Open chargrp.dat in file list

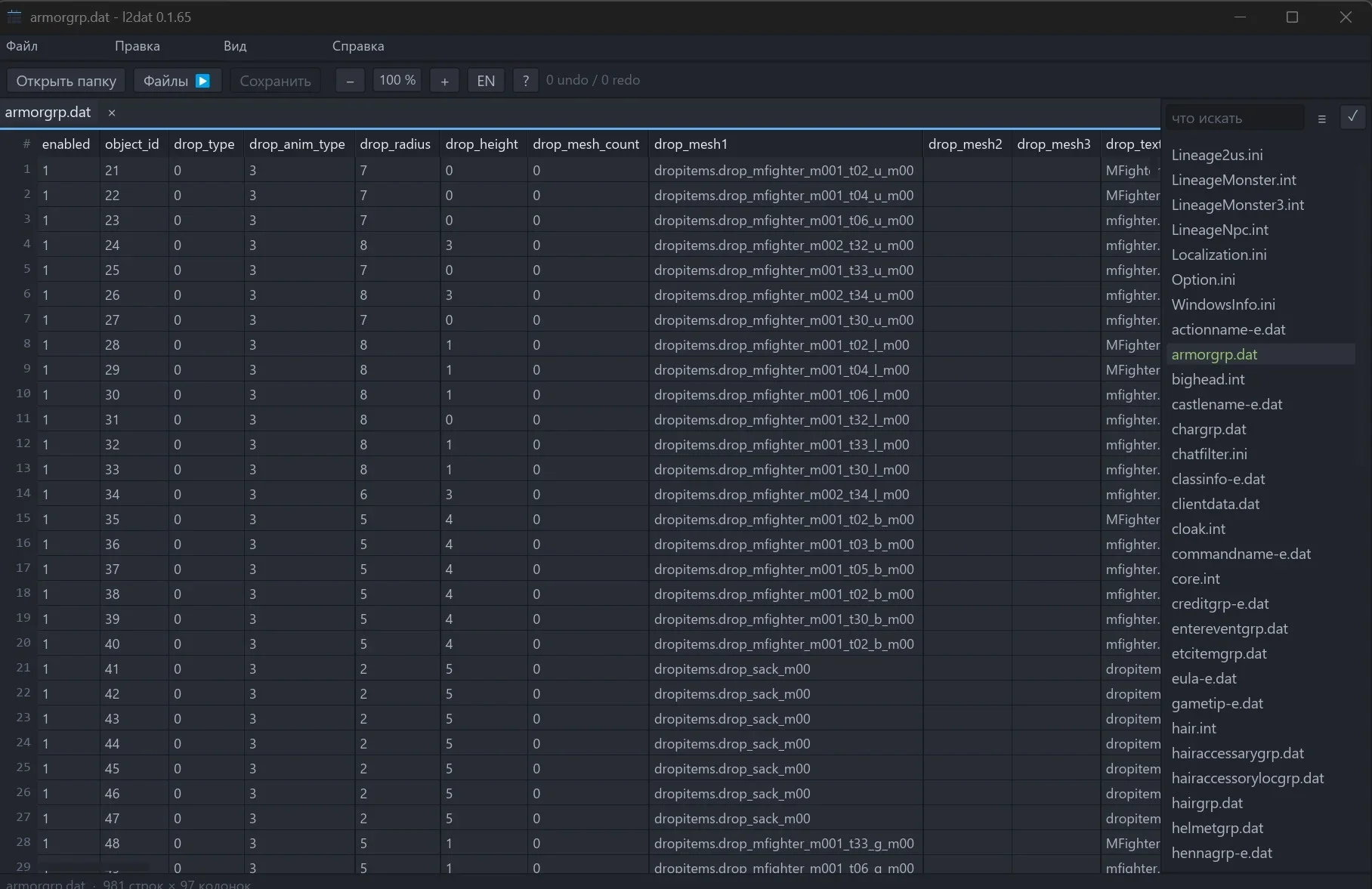[x=1209, y=429]
